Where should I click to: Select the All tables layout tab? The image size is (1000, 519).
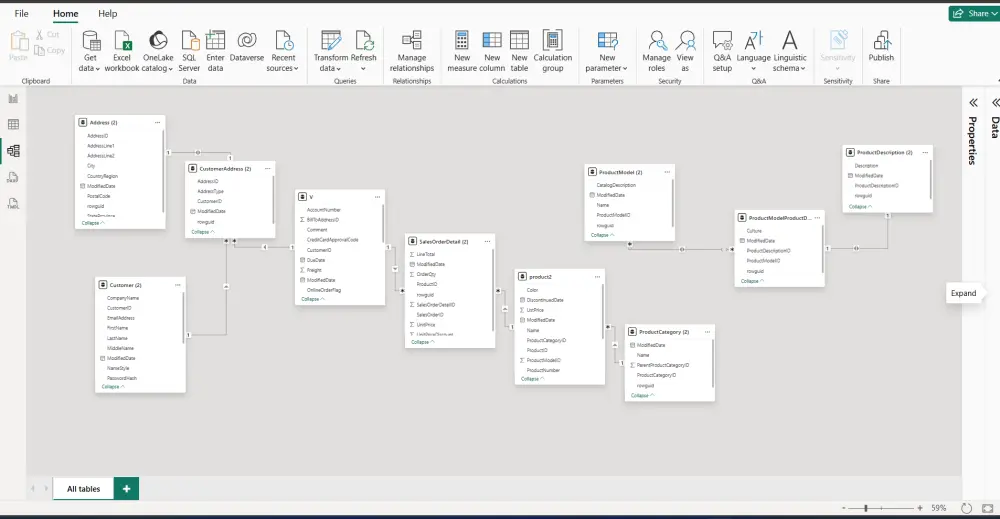(x=84, y=489)
